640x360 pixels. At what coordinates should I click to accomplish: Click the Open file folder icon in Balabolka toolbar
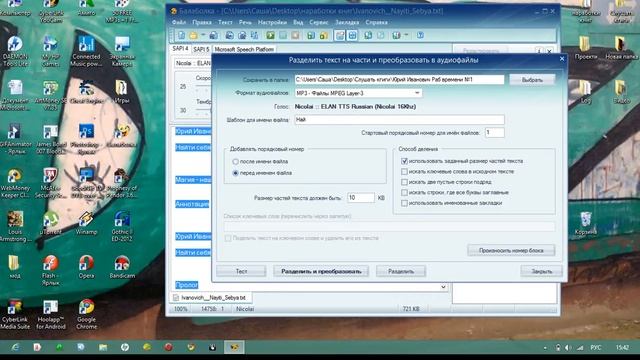(x=193, y=36)
